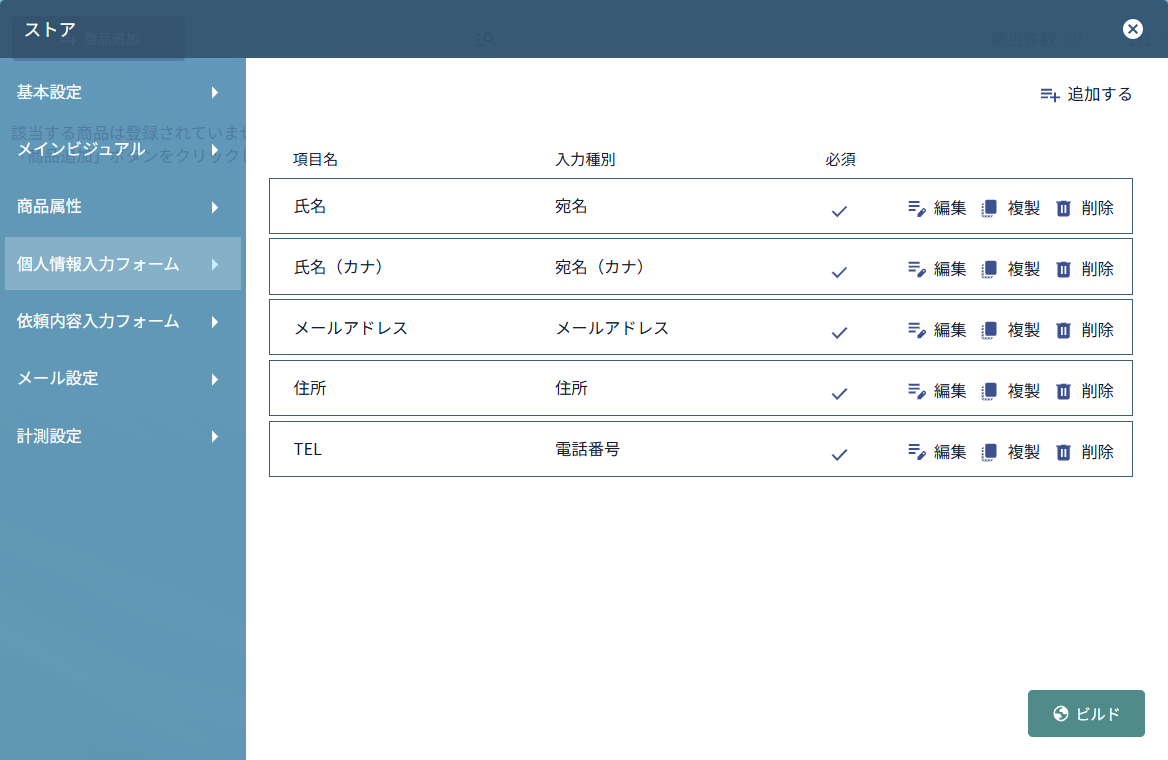This screenshot has width=1168, height=760.
Task: Click the globe icon on the ビルド button
Action: point(1061,714)
